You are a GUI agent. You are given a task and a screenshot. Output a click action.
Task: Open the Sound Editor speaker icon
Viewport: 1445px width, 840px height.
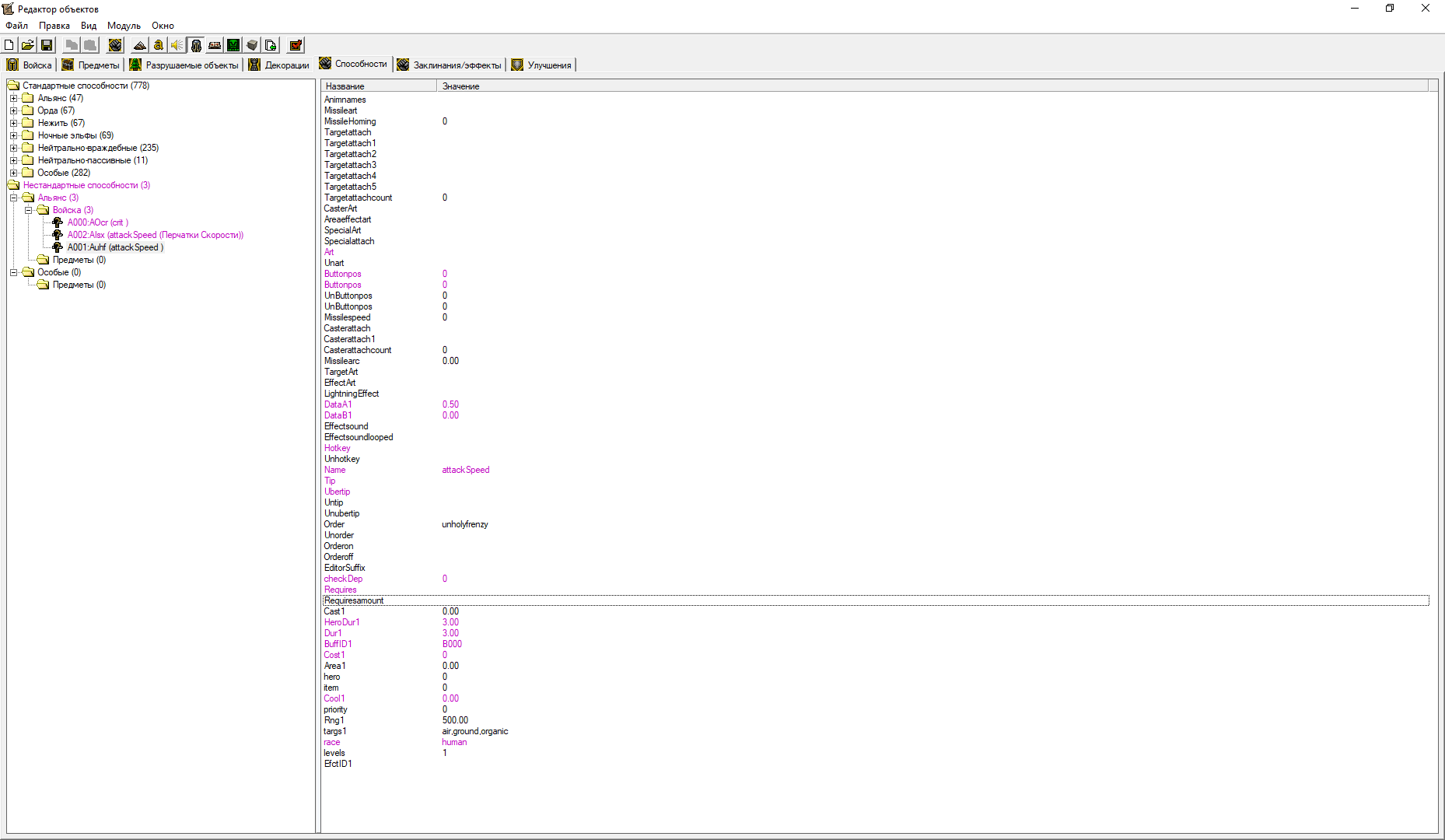point(177,45)
